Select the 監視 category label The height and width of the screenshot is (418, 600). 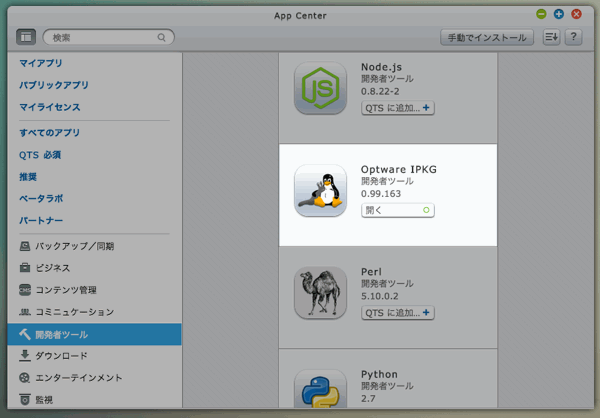[x=44, y=400]
